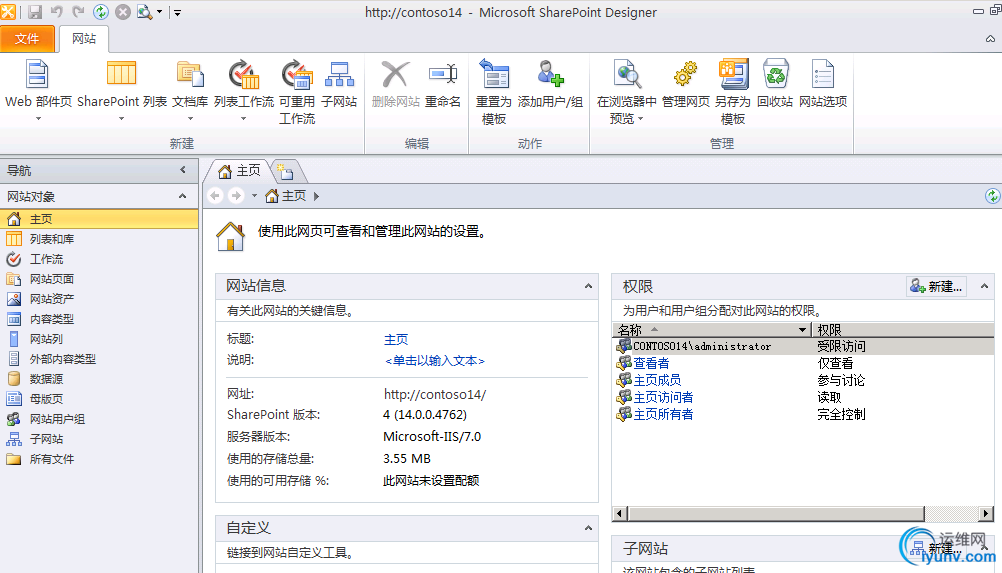Click <单击以输入文本> description link
Screen dimensions: 1002x573
(x=435, y=361)
